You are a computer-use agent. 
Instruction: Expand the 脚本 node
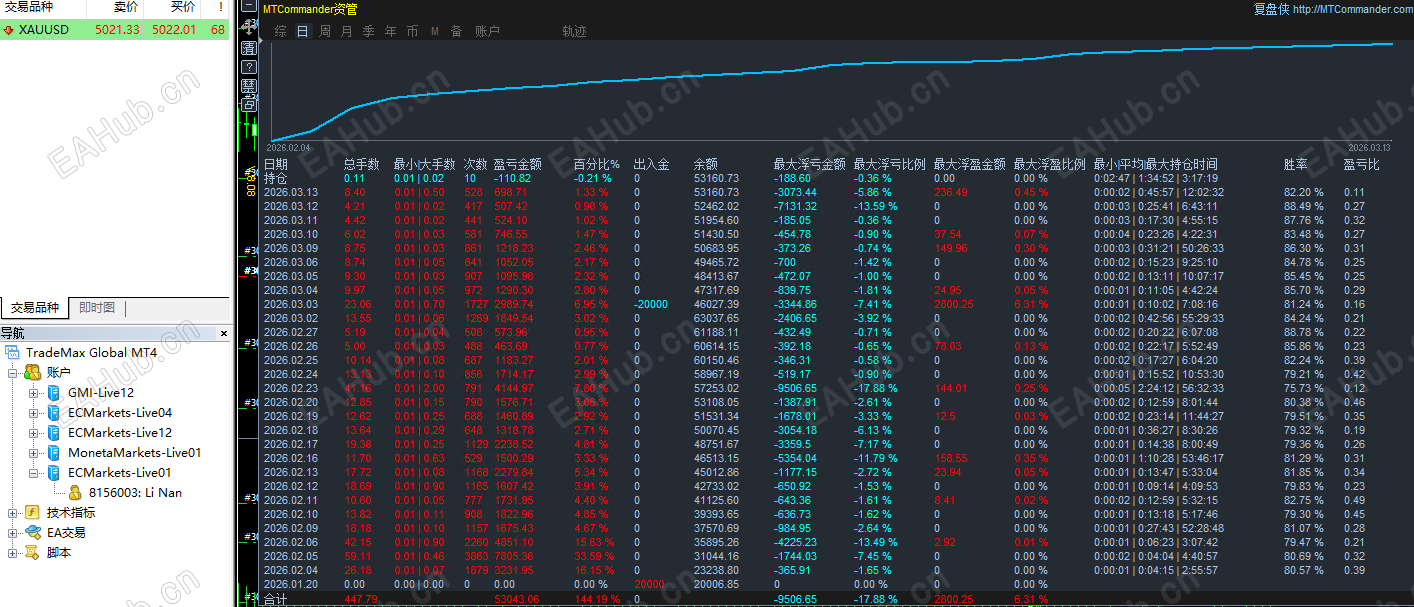(x=13, y=553)
